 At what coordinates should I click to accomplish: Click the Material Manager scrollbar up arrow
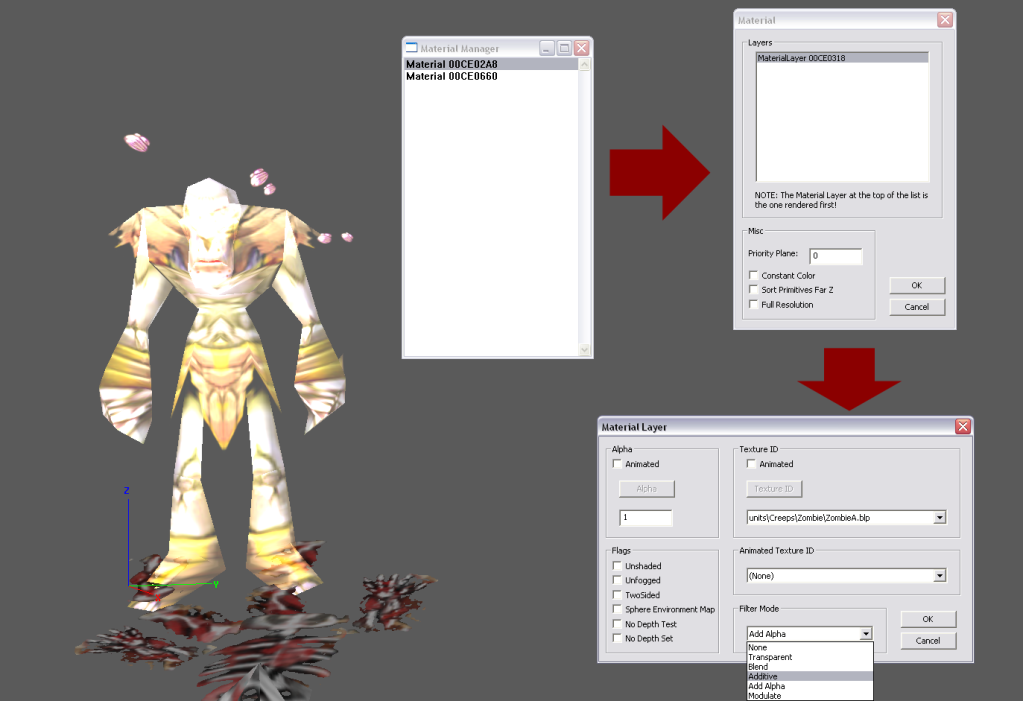585,65
